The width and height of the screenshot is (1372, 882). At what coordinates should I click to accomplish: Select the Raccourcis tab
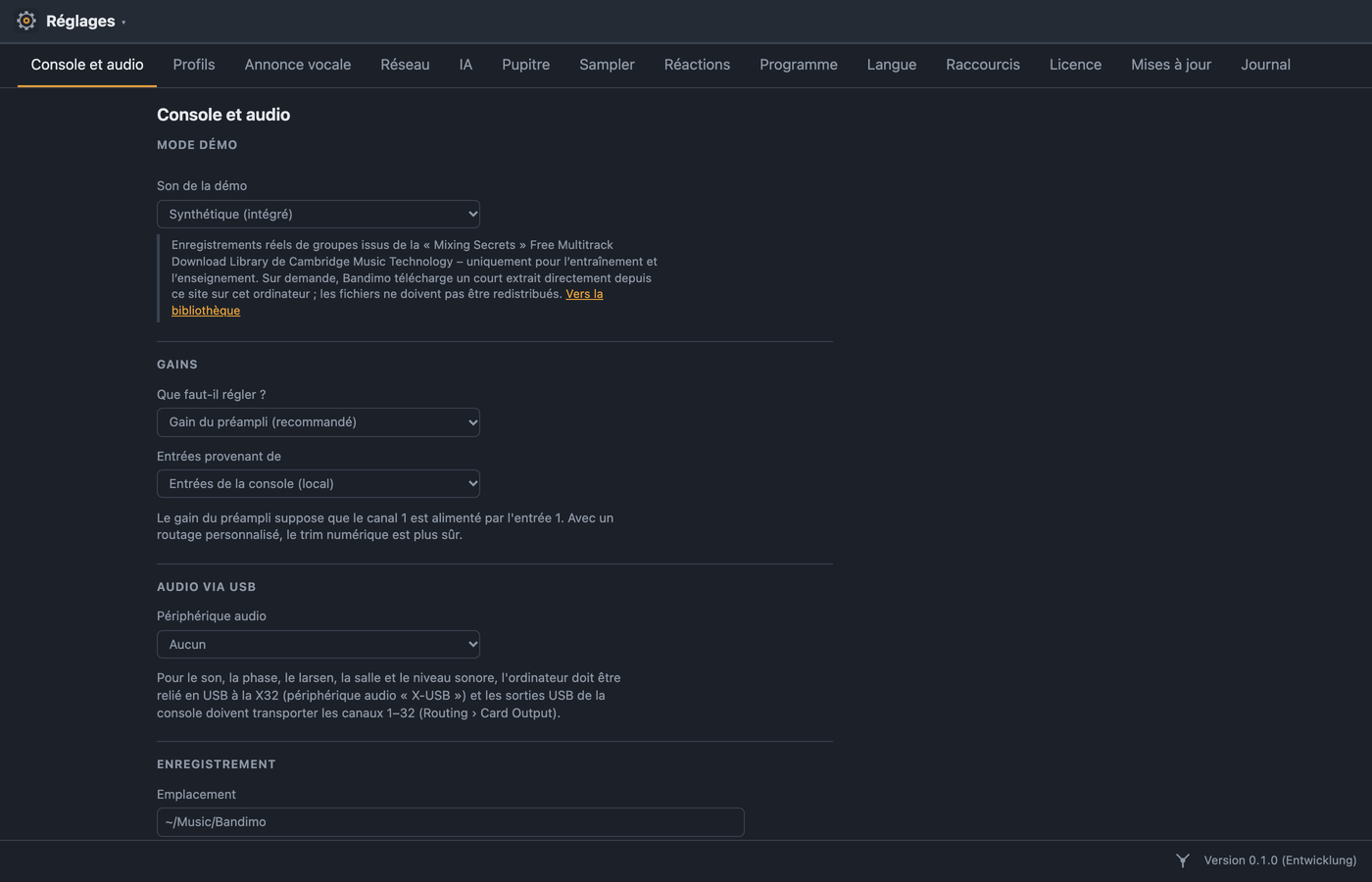click(x=983, y=65)
